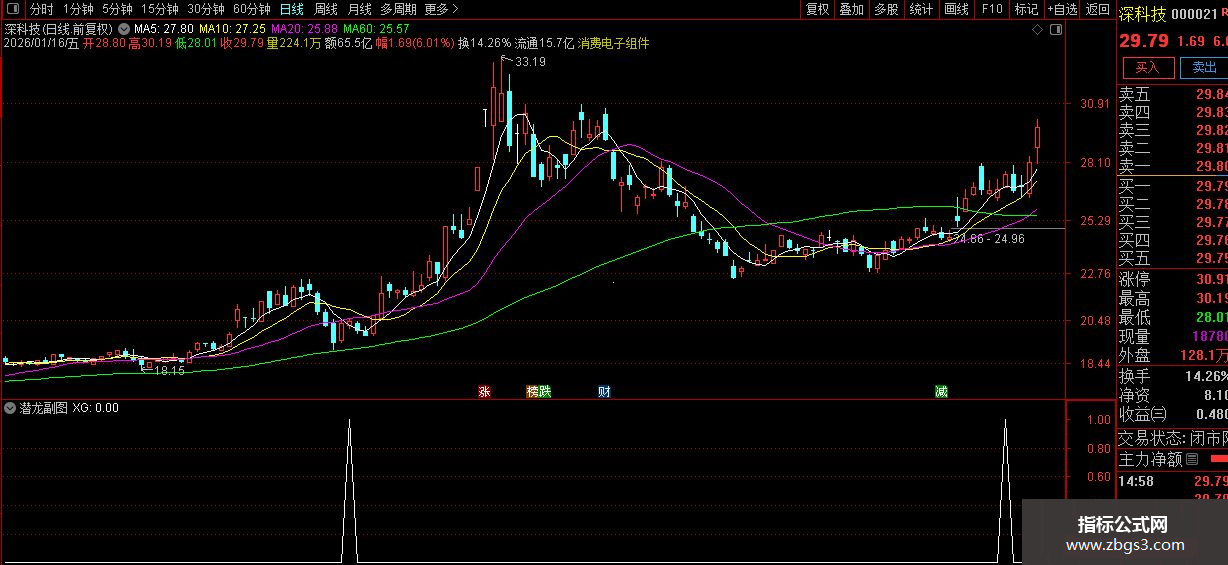1228x565 pixels.
Task: Click the 涨 event marker on timeline
Action: pos(485,391)
